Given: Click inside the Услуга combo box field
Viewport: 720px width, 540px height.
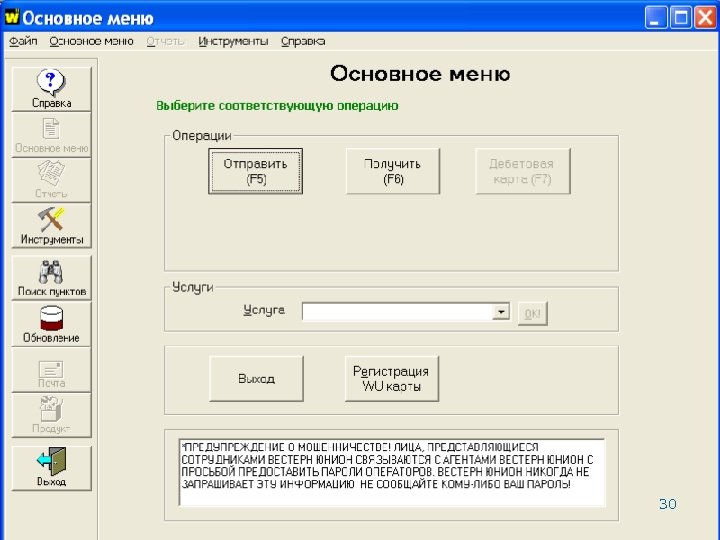Looking at the screenshot, I should [x=397, y=312].
